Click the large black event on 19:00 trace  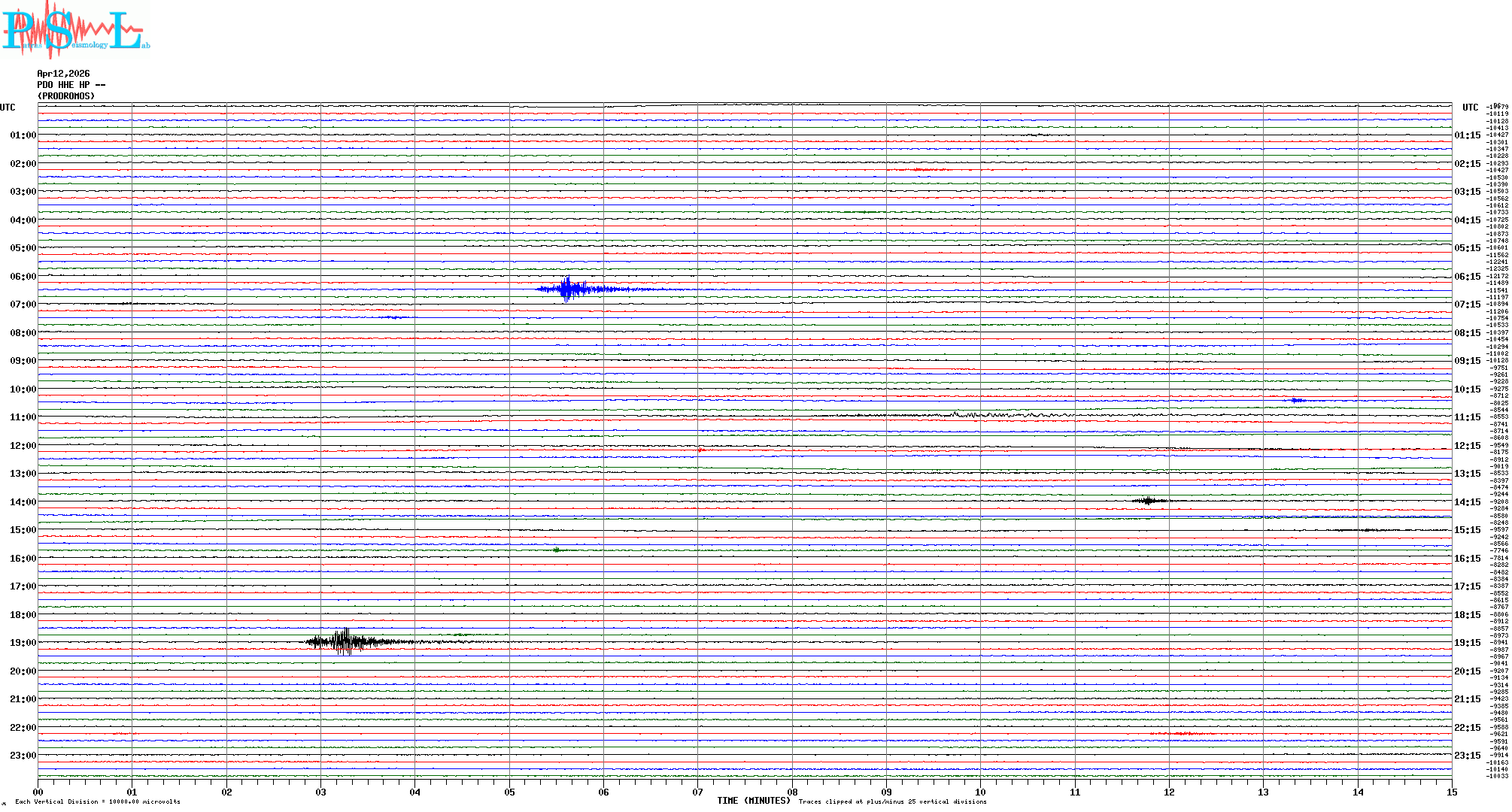point(345,641)
